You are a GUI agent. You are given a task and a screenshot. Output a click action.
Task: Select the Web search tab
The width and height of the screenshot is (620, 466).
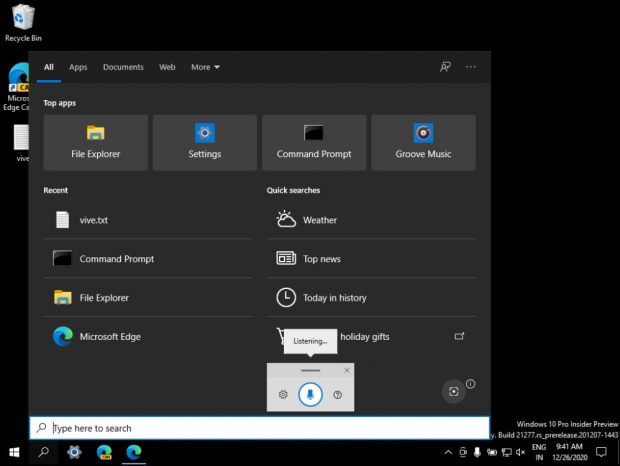[167, 67]
